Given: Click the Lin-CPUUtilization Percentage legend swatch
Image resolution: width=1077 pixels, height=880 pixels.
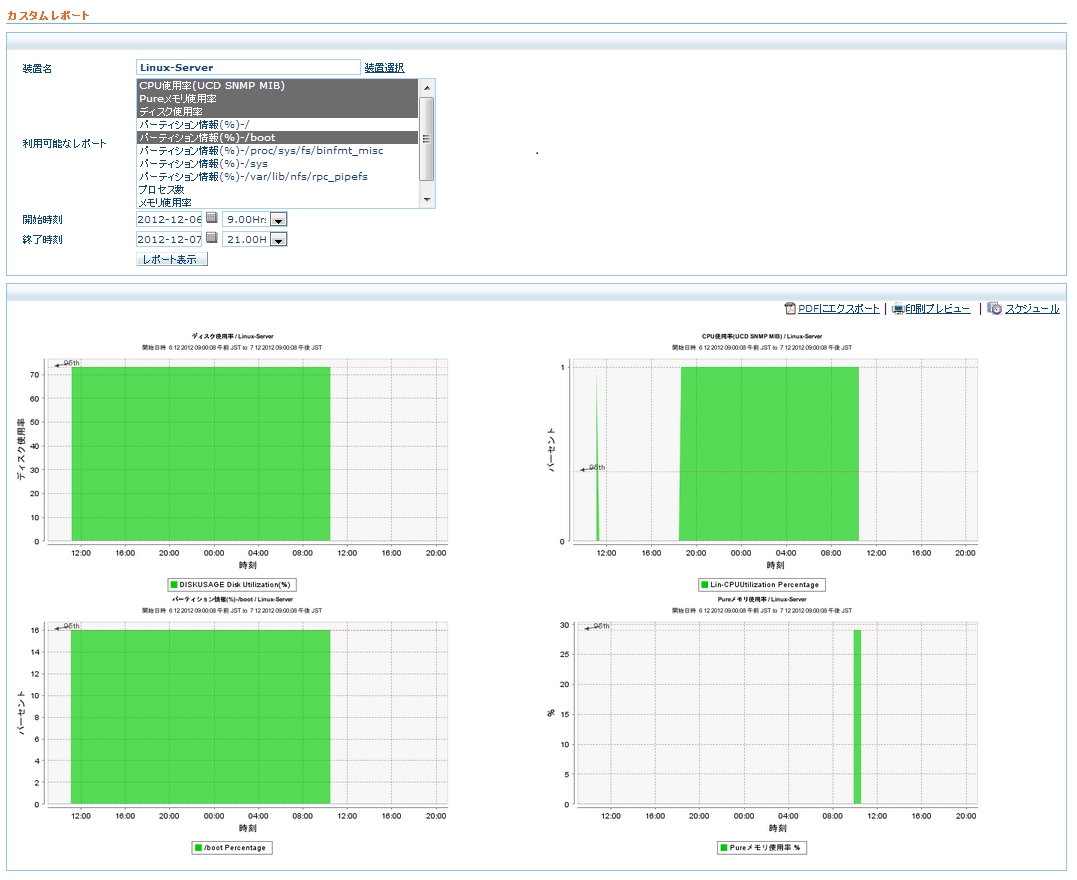Looking at the screenshot, I should click(704, 584).
